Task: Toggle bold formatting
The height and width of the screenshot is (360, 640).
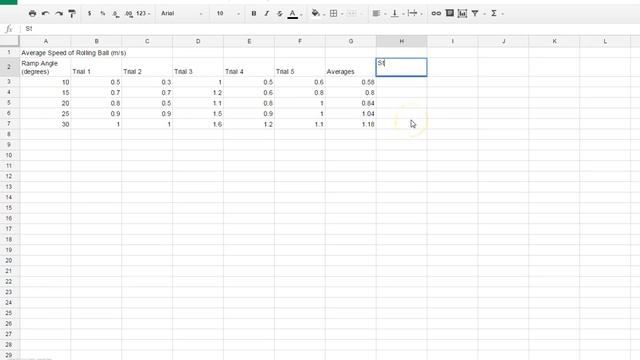Action: click(x=253, y=13)
